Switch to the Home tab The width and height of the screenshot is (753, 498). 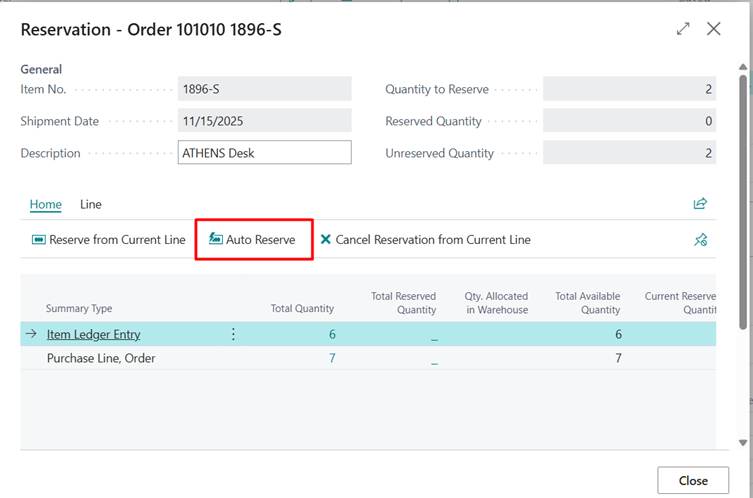[45, 204]
